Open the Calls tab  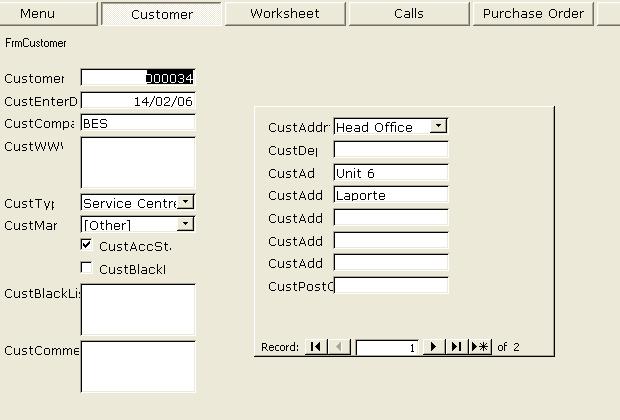(x=408, y=14)
